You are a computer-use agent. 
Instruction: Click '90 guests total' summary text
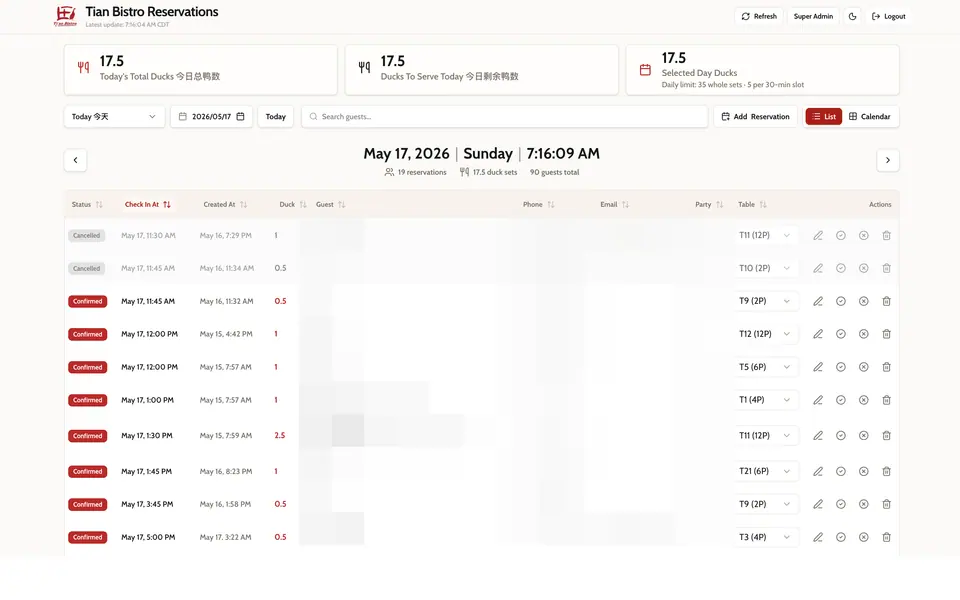(554, 173)
